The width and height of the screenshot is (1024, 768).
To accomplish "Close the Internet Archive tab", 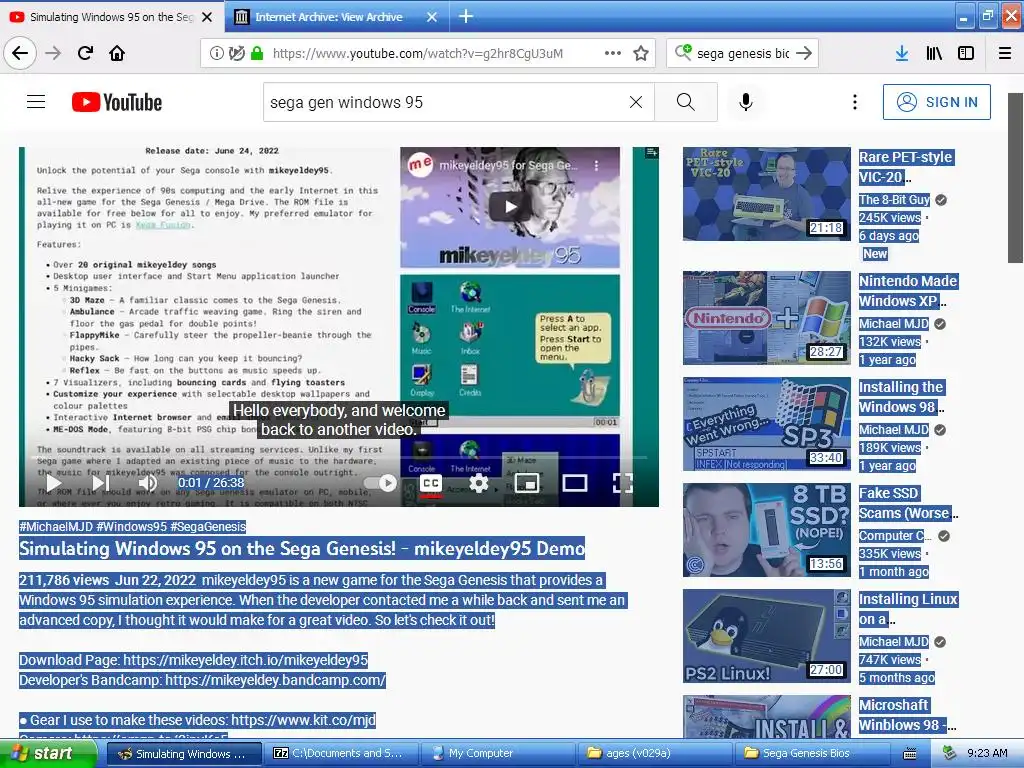I will click(432, 17).
